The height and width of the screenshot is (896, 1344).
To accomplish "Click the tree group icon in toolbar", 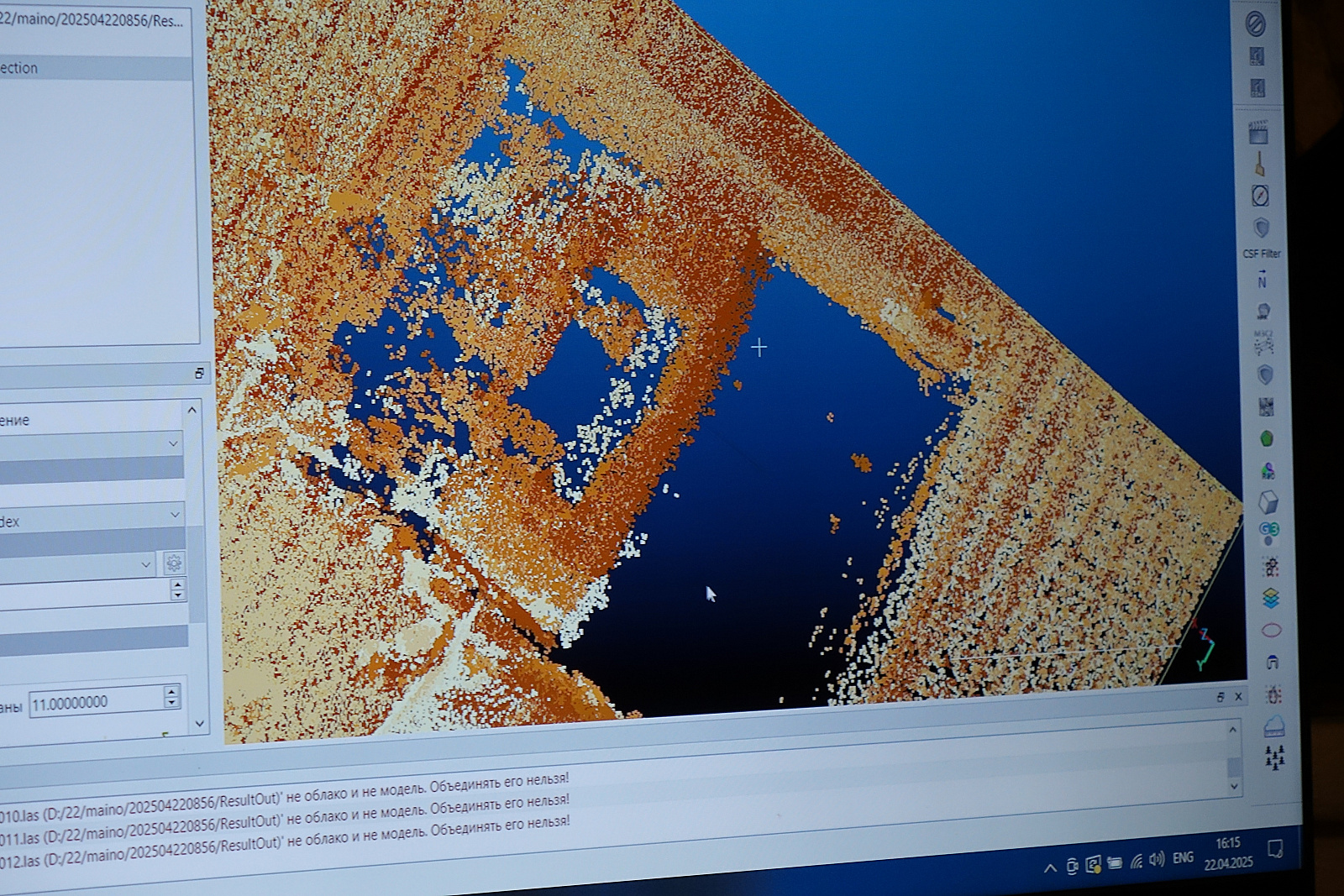I will click(x=1275, y=758).
